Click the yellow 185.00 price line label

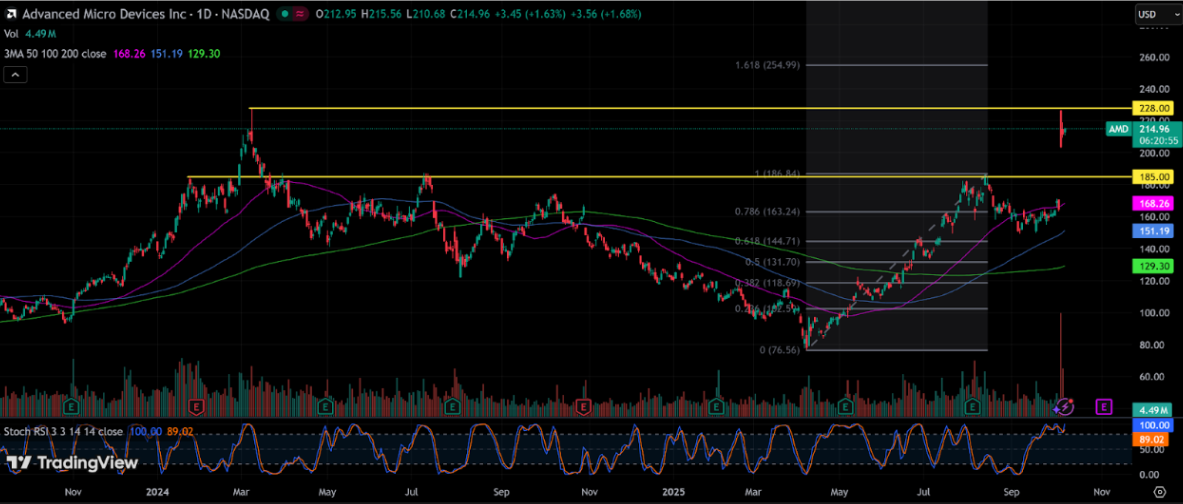pos(1146,177)
